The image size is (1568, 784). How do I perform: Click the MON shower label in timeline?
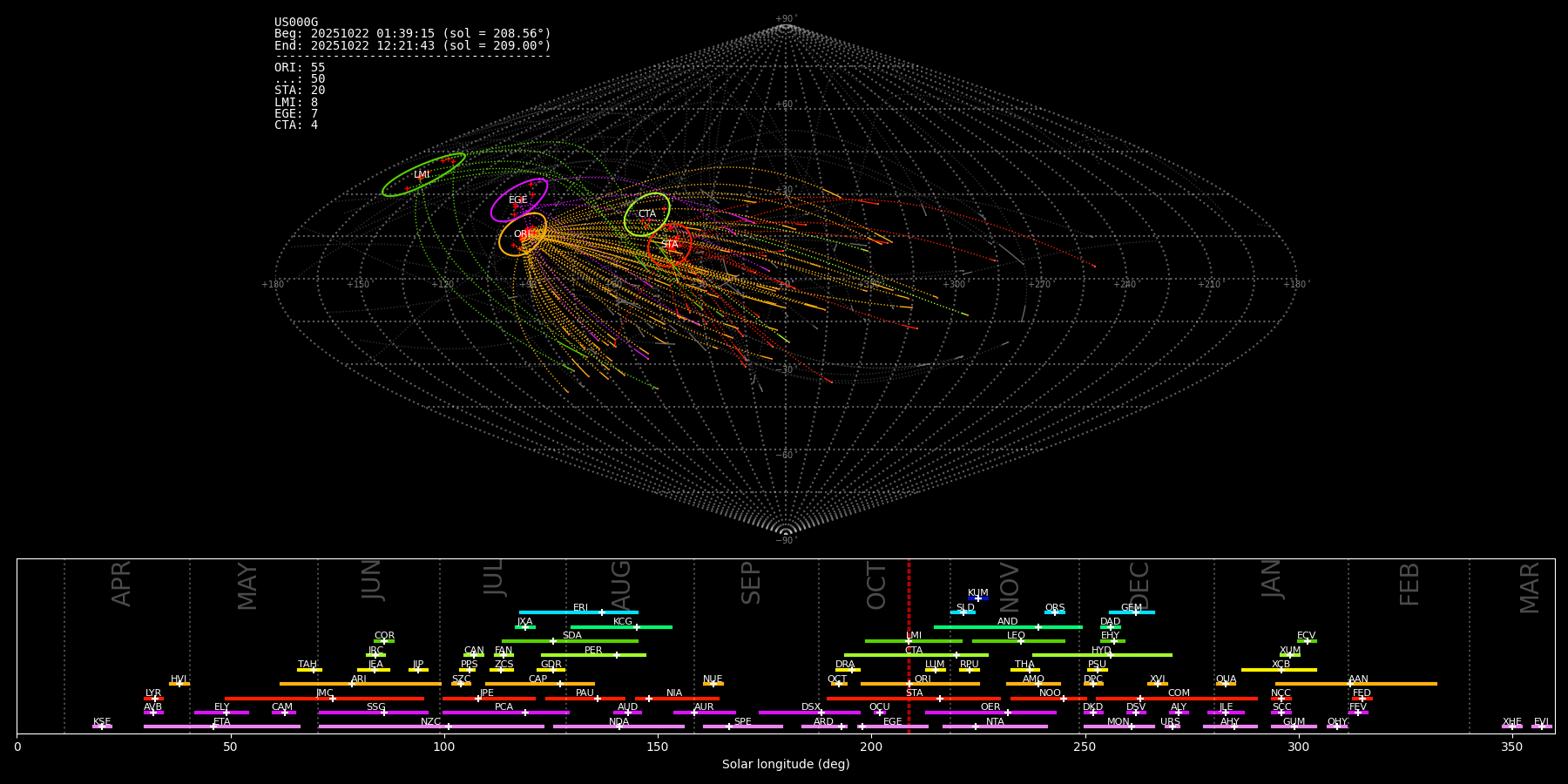click(x=1119, y=722)
